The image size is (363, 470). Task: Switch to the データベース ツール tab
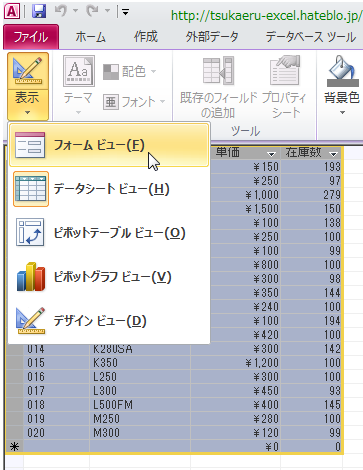(311, 37)
